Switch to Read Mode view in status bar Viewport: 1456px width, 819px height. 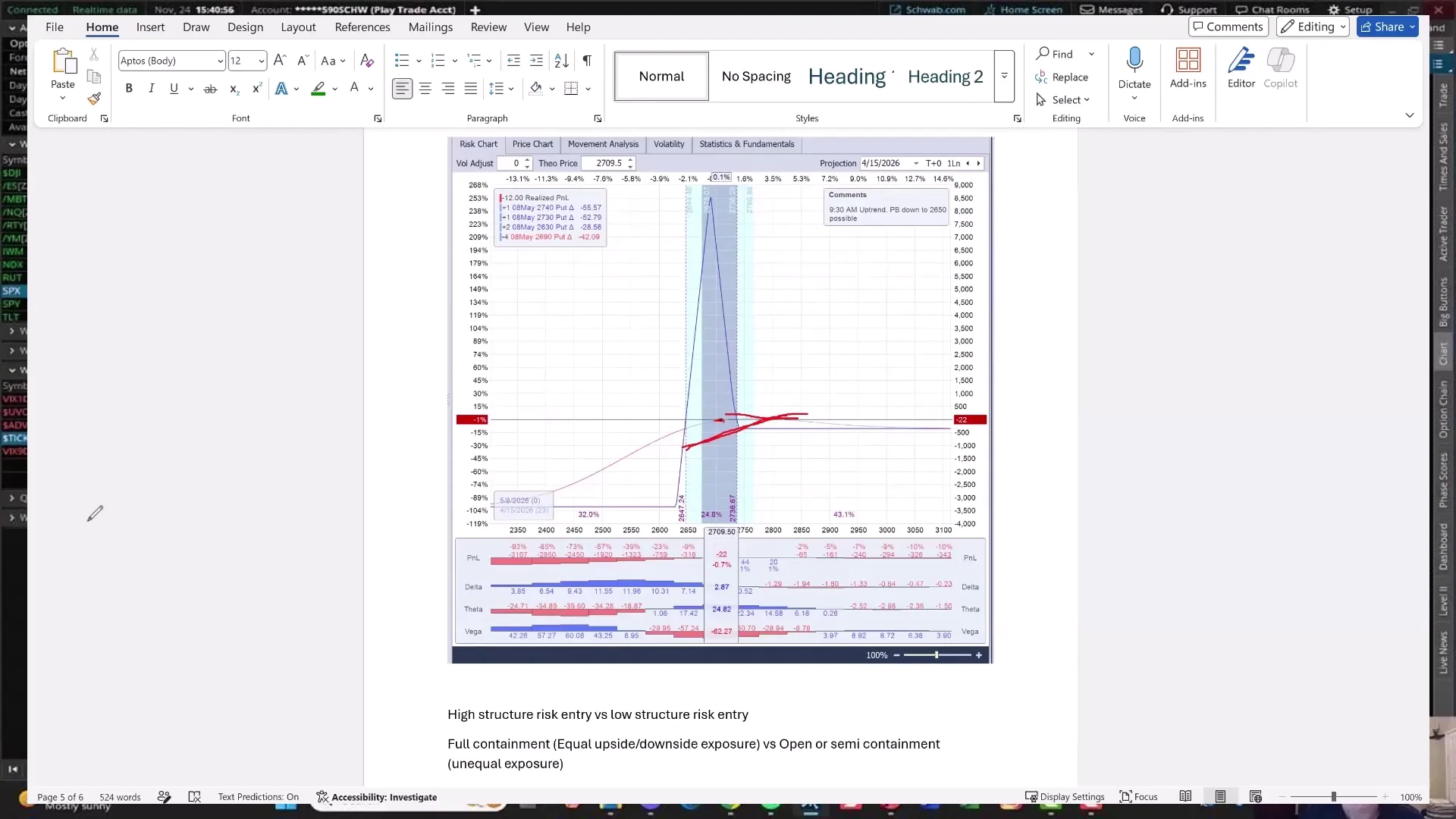coord(1185,796)
